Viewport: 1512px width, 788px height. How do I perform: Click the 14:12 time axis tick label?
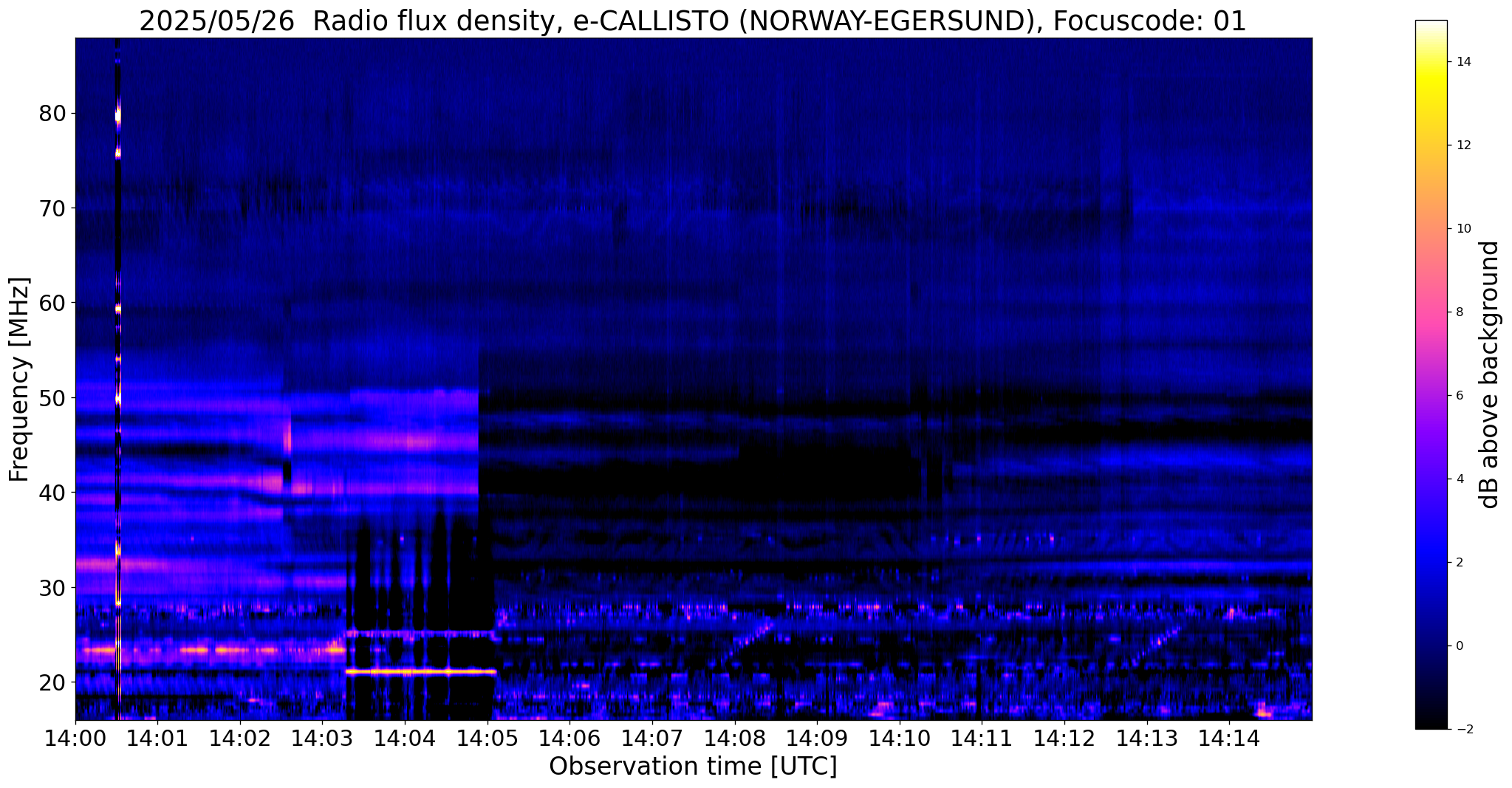click(1064, 739)
